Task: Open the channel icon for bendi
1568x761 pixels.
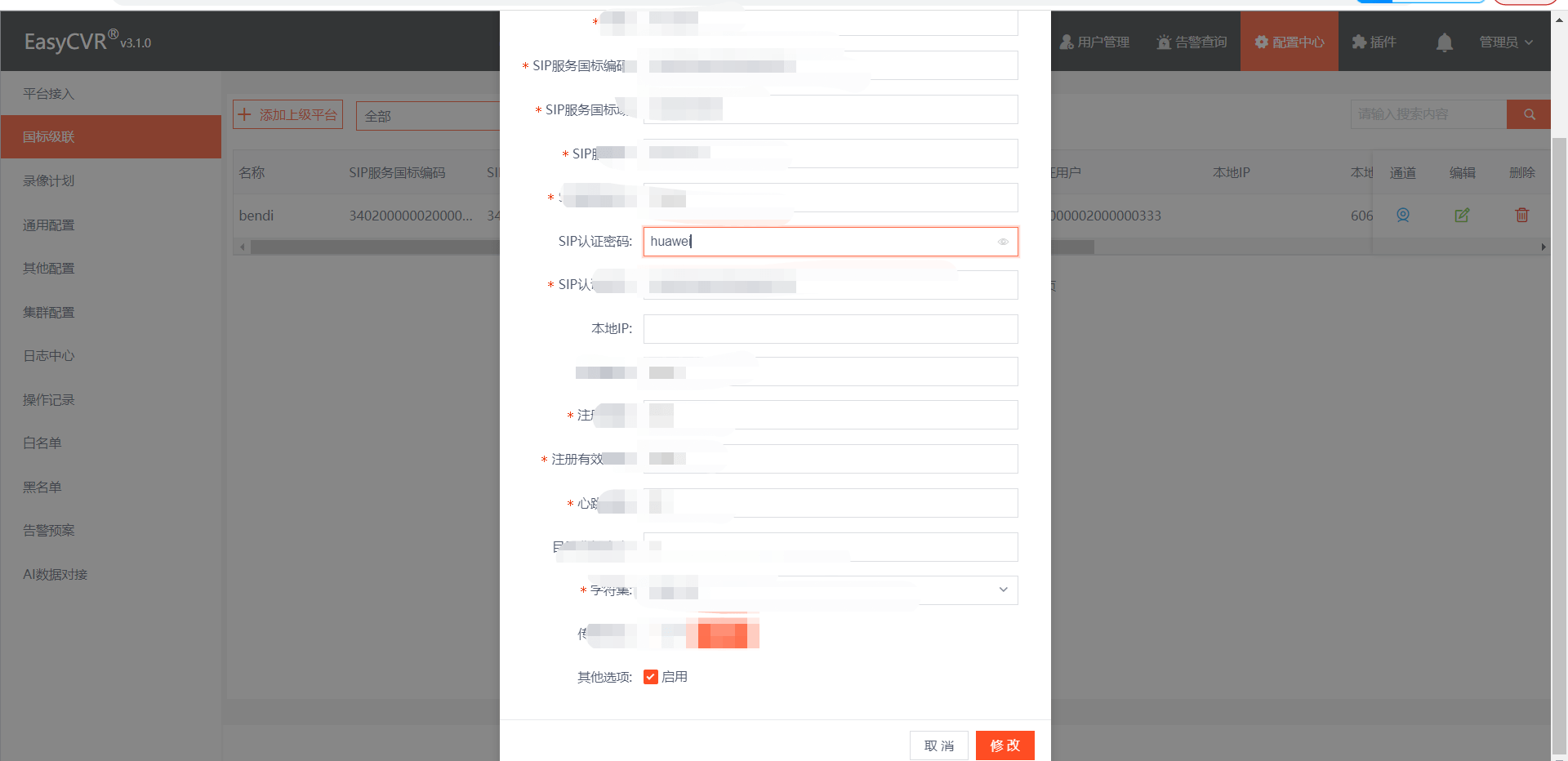Action: pyautogui.click(x=1403, y=215)
